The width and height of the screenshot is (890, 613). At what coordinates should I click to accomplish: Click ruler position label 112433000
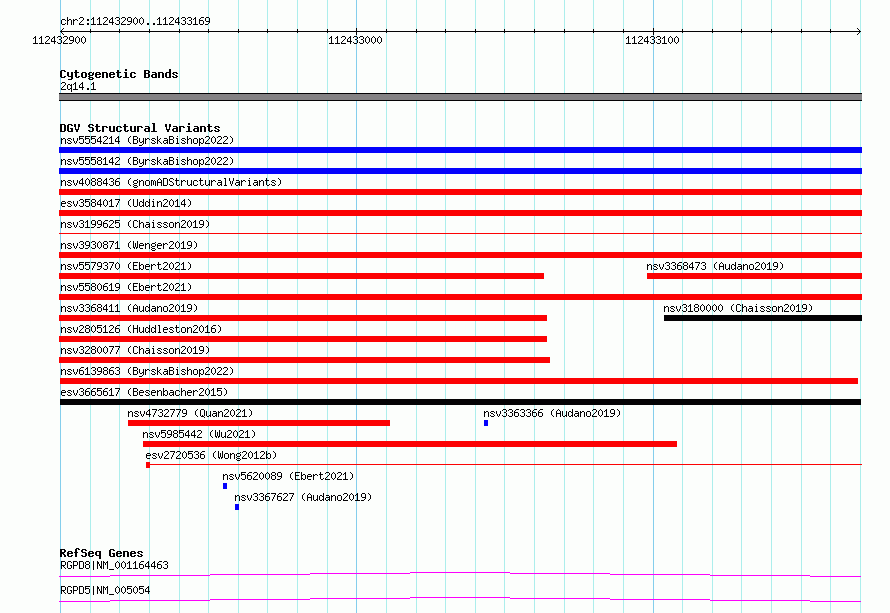(355, 40)
